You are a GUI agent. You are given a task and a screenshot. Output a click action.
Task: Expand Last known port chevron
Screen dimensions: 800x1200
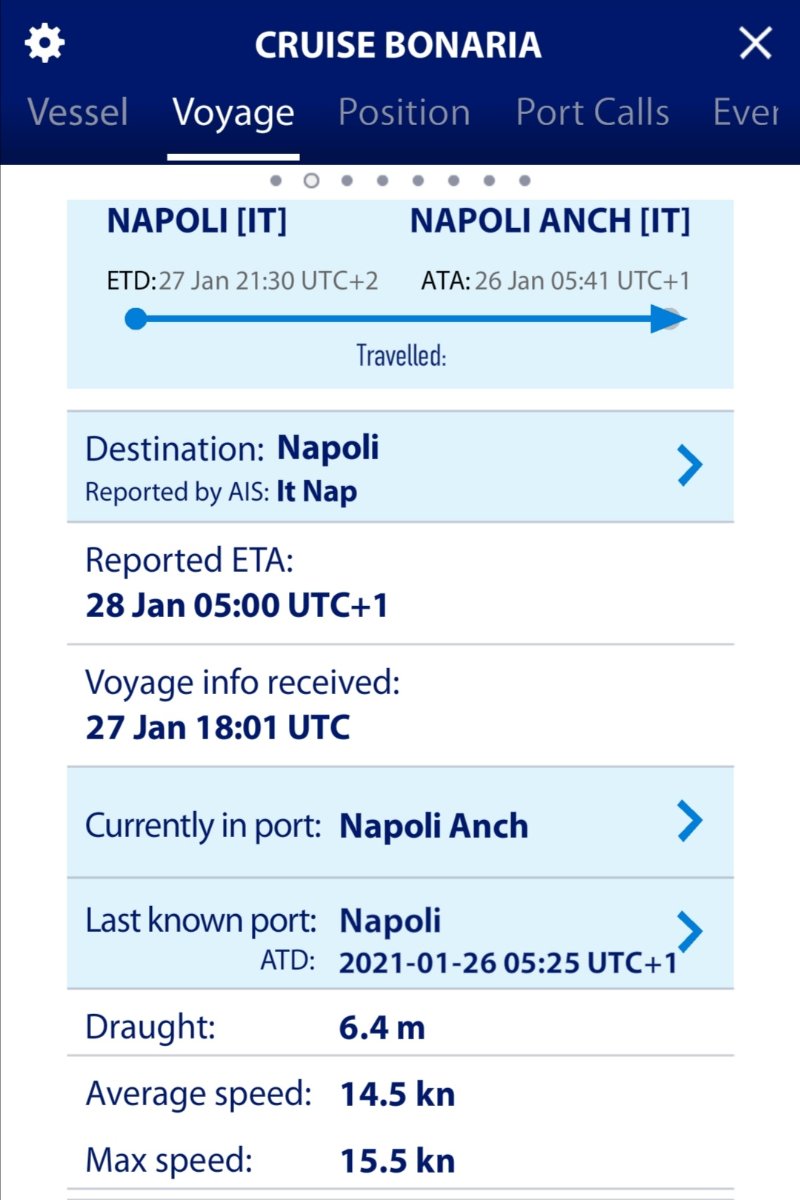pos(690,931)
